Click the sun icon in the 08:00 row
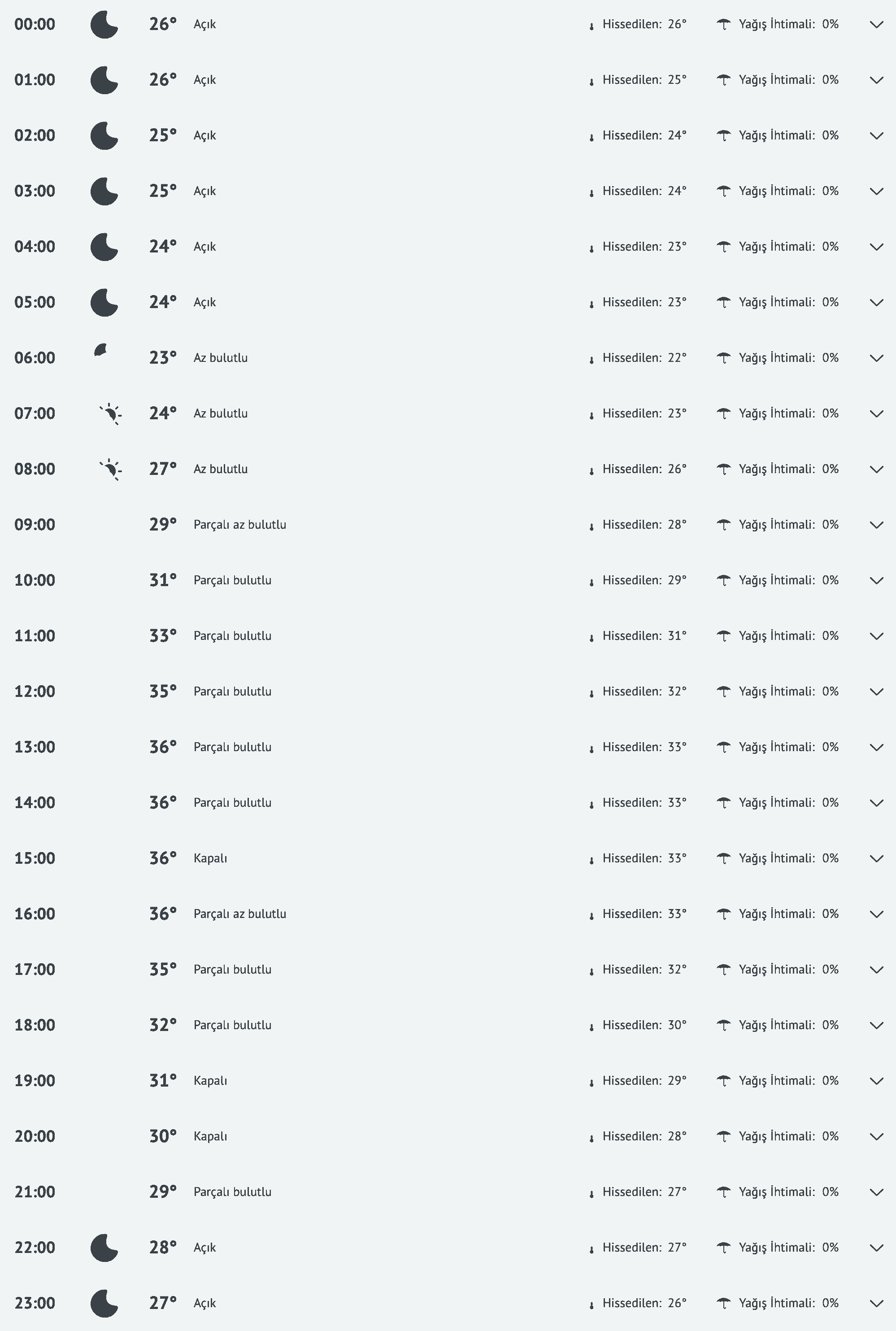 (111, 469)
